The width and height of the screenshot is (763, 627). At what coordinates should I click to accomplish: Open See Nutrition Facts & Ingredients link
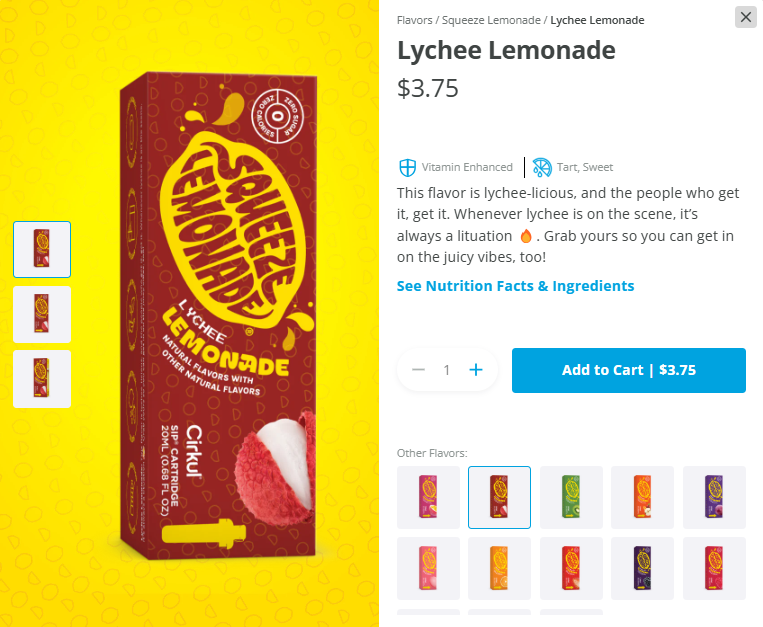click(515, 286)
